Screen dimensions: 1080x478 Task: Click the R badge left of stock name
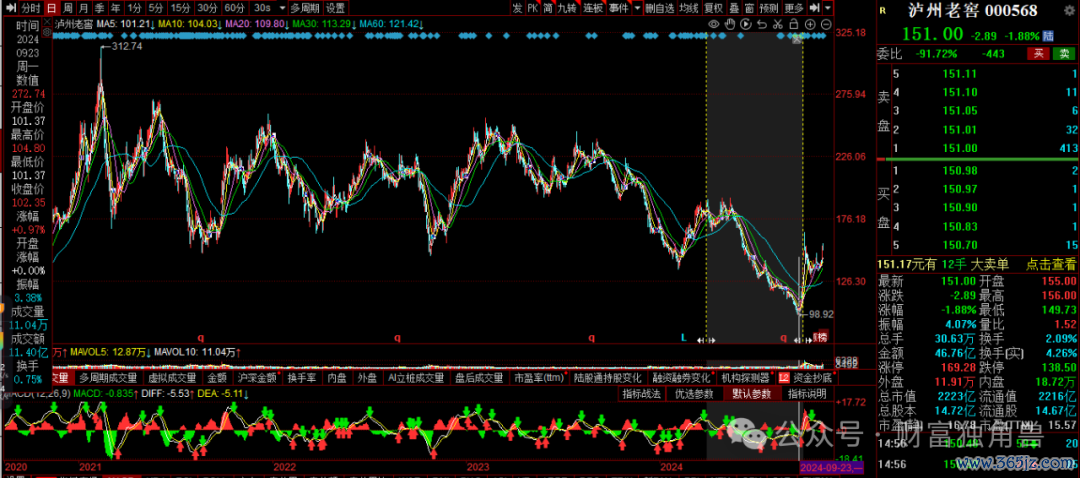tap(882, 10)
